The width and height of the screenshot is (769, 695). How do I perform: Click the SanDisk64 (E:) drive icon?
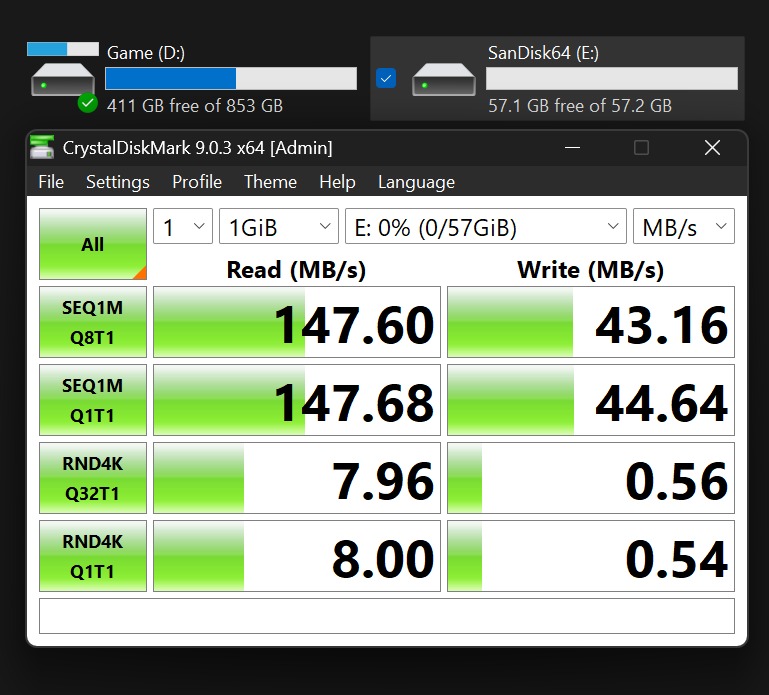pos(444,79)
